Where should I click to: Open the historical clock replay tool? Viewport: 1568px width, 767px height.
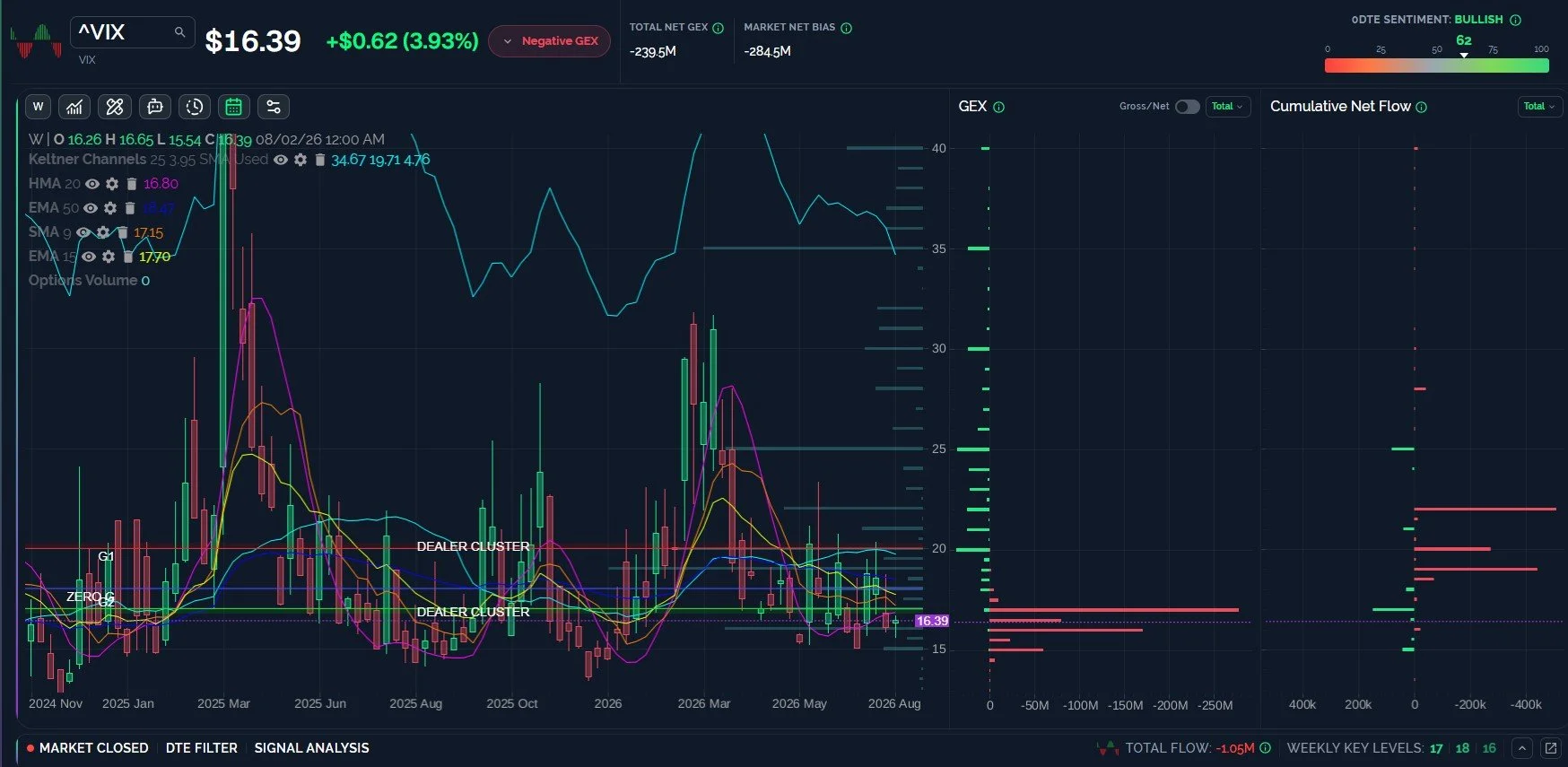(x=194, y=107)
